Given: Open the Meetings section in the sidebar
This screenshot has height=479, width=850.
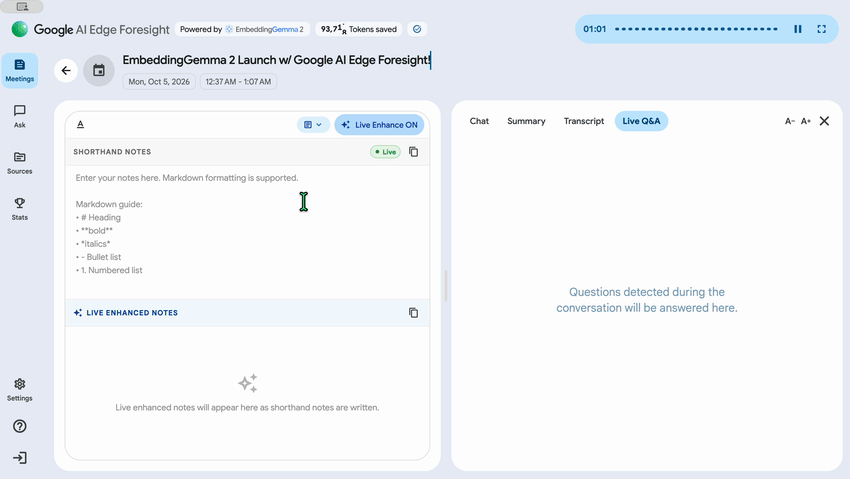Looking at the screenshot, I should [x=20, y=70].
